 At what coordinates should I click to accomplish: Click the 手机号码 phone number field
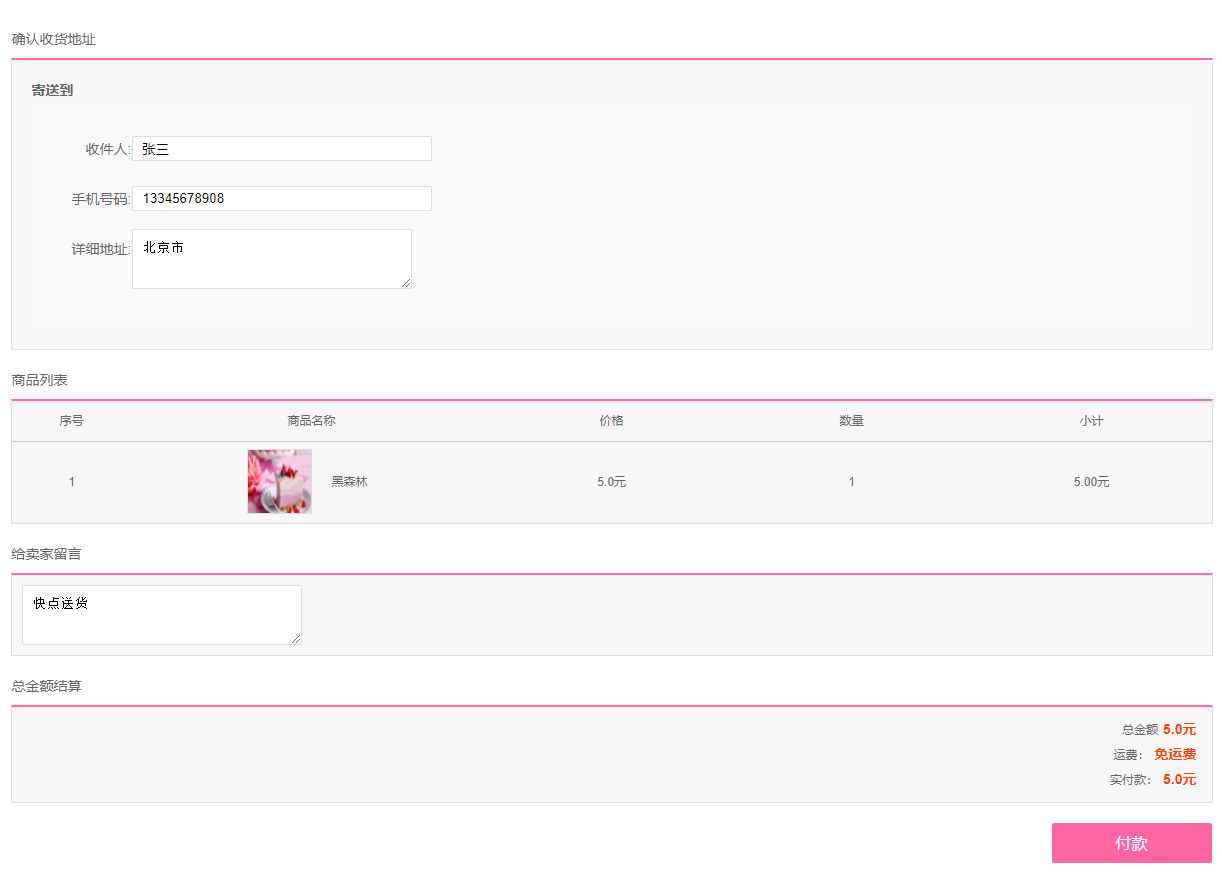tap(282, 199)
